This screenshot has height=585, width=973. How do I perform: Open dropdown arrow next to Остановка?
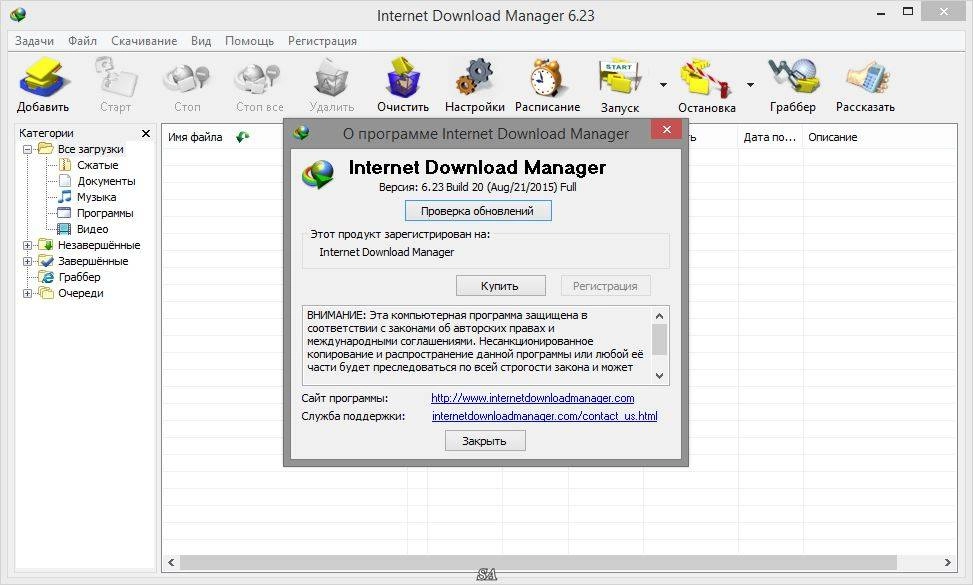point(750,84)
